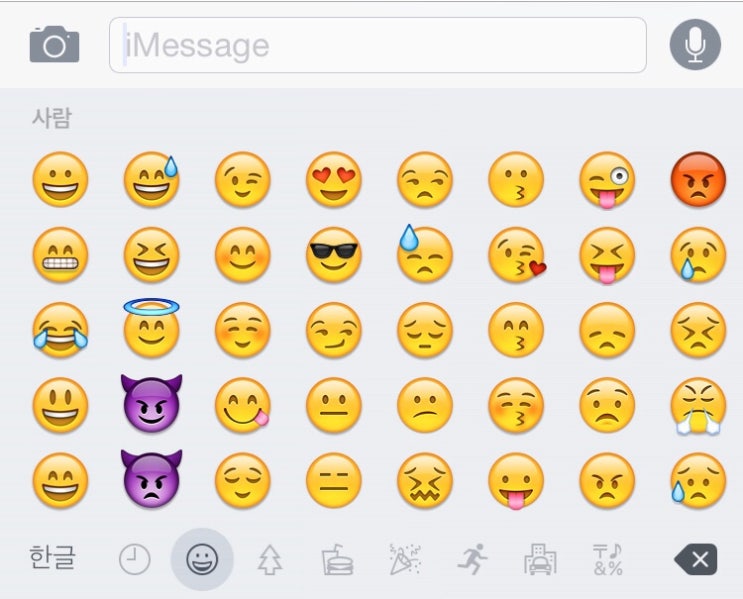The image size is (743, 599).
Task: Insert the sunglasses emoji
Action: point(334,255)
